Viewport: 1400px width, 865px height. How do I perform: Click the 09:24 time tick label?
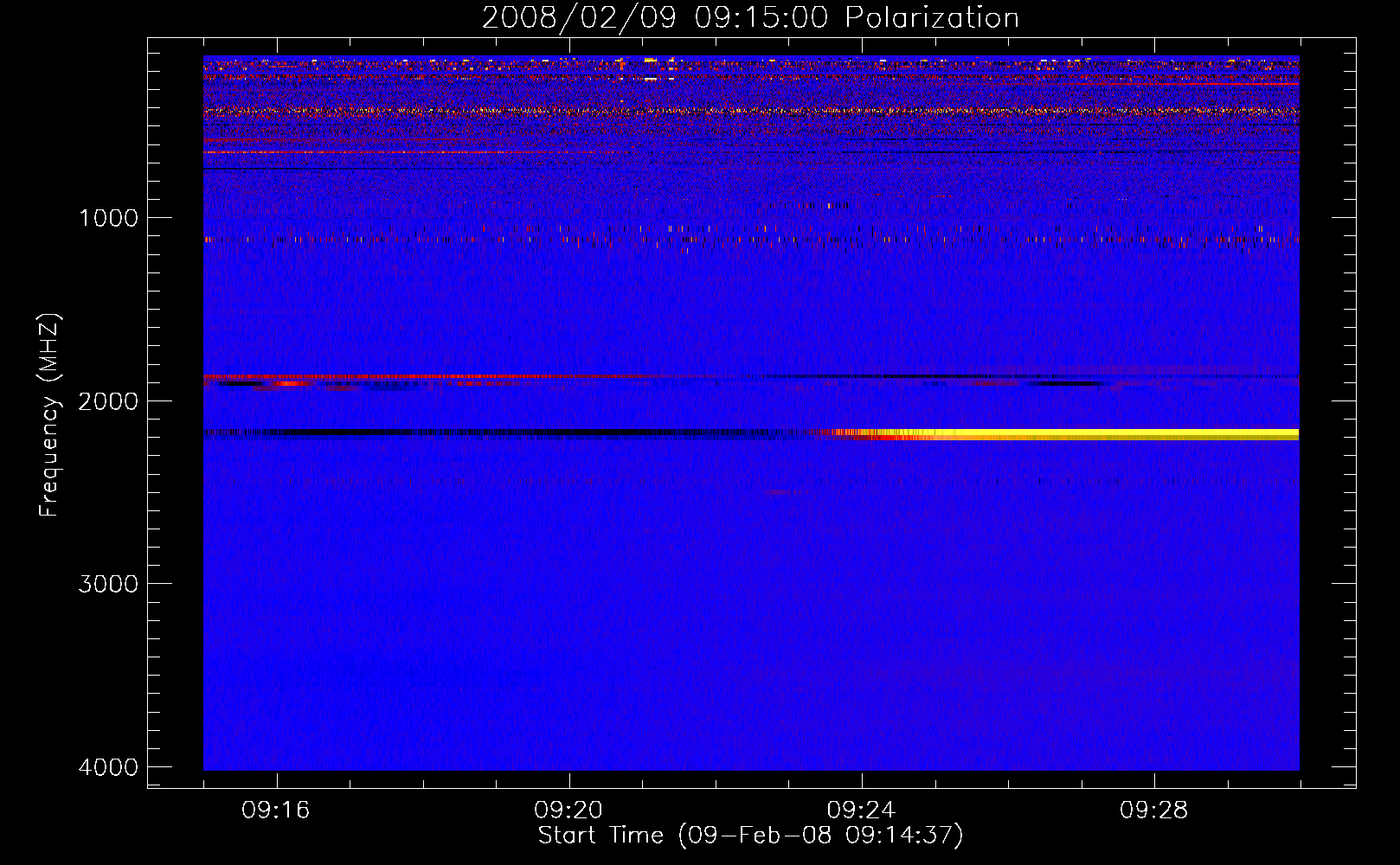(861, 811)
